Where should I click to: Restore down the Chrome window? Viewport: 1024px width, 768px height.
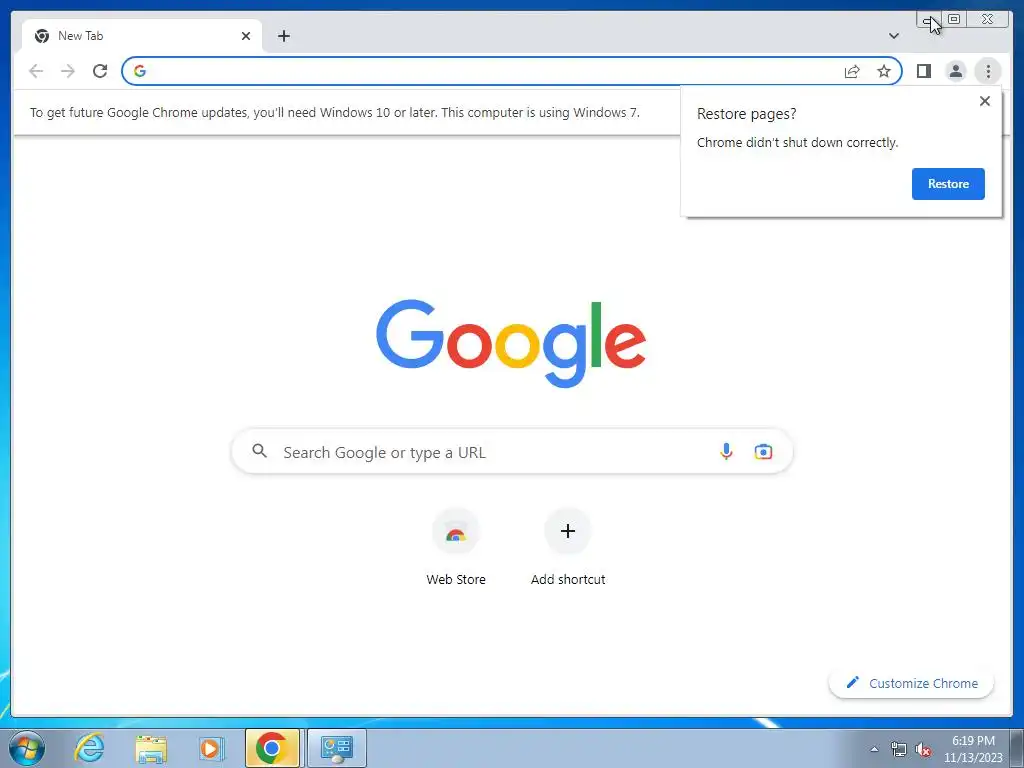[x=953, y=19]
